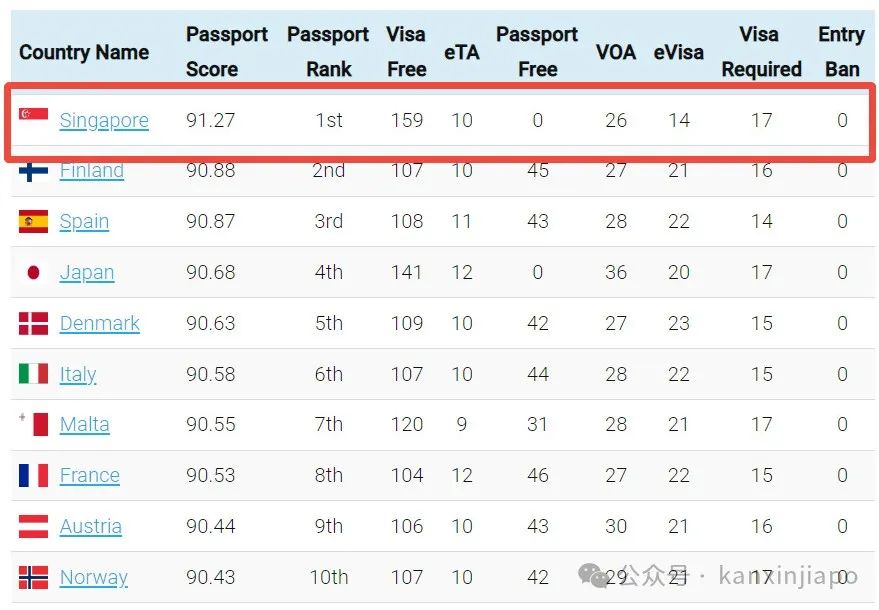Click the Denmark flag icon

(33, 324)
